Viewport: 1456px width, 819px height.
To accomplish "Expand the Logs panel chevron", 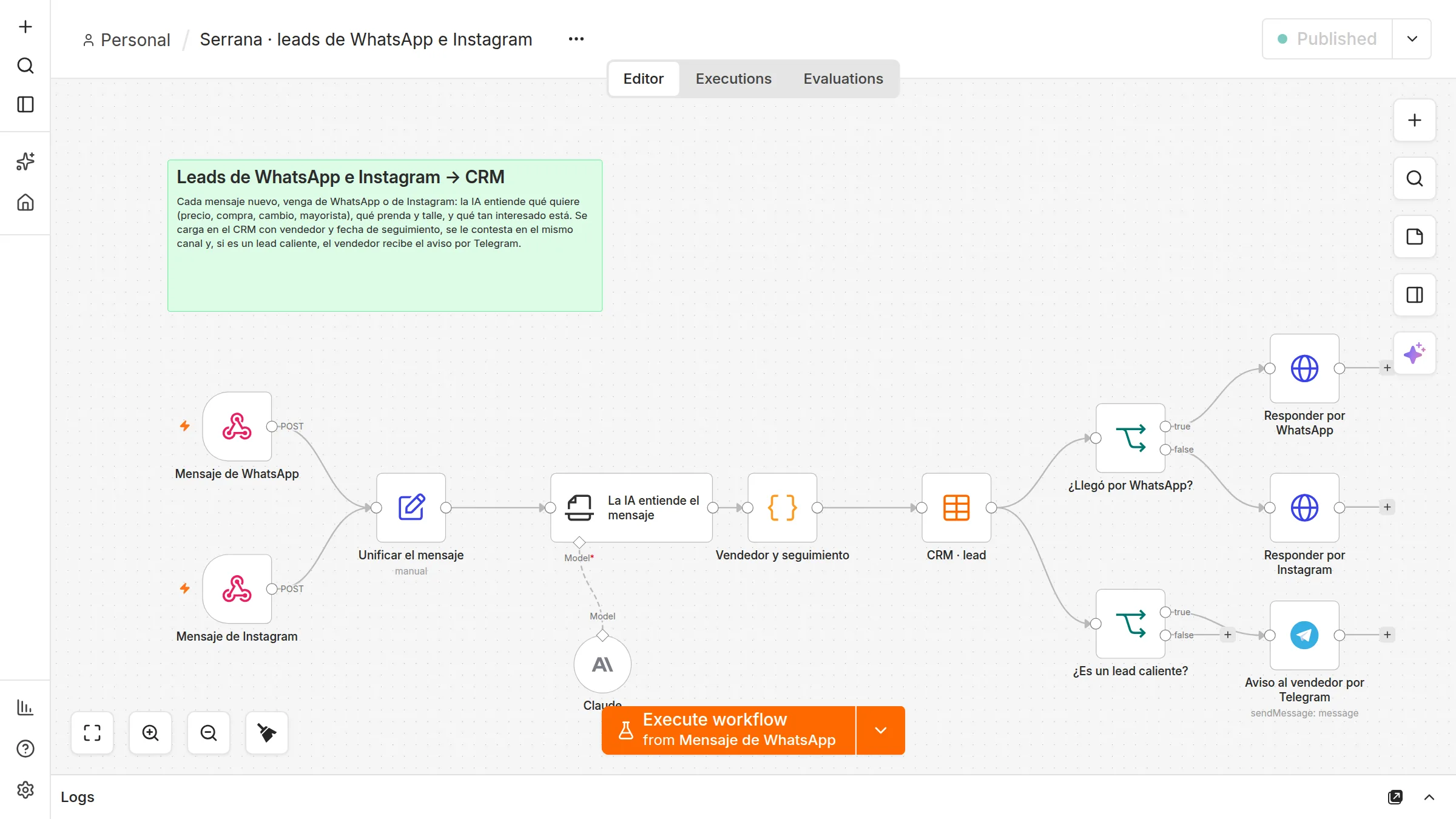I will [1429, 797].
